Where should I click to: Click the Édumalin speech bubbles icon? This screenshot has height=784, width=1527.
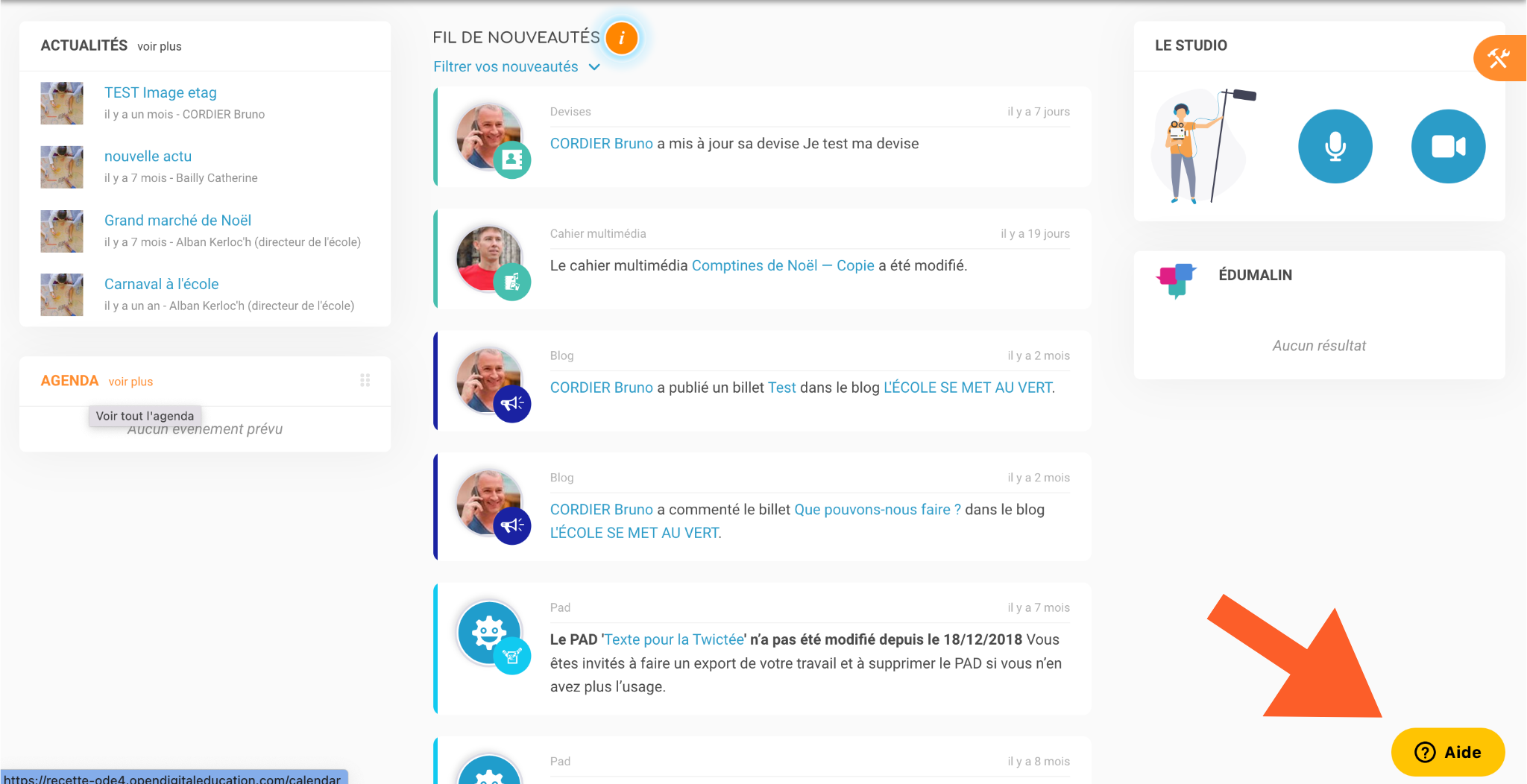pos(1176,281)
